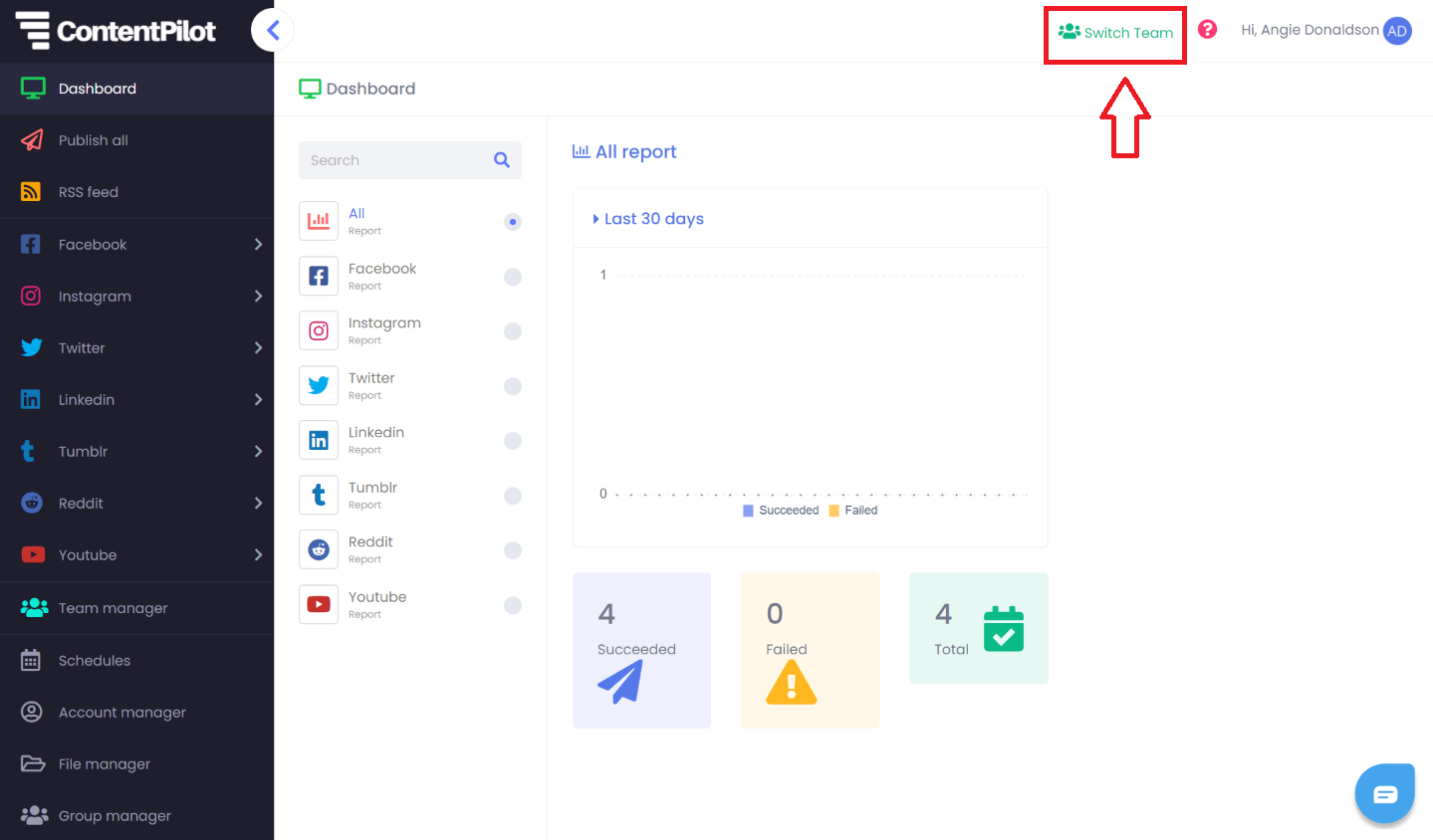Screen dimensions: 1433x840
Task: Expand the Linkedin sidebar submenu arrow
Action: [x=258, y=399]
